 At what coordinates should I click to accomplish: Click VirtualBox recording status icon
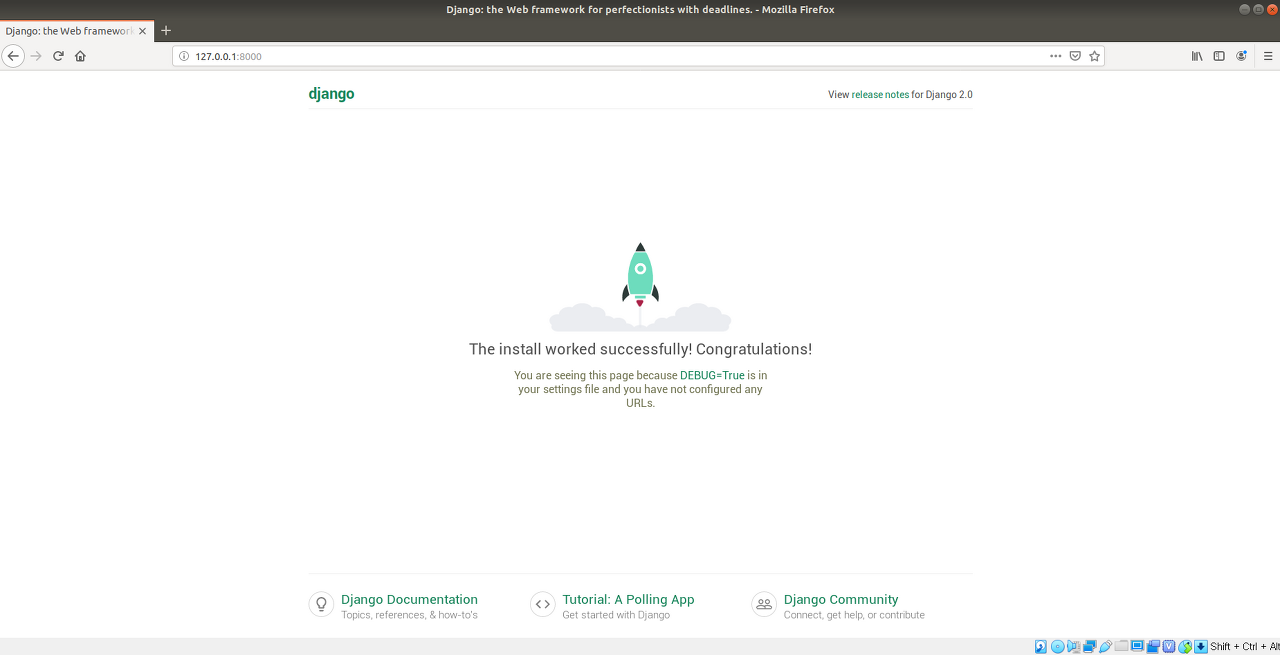coord(1153,646)
